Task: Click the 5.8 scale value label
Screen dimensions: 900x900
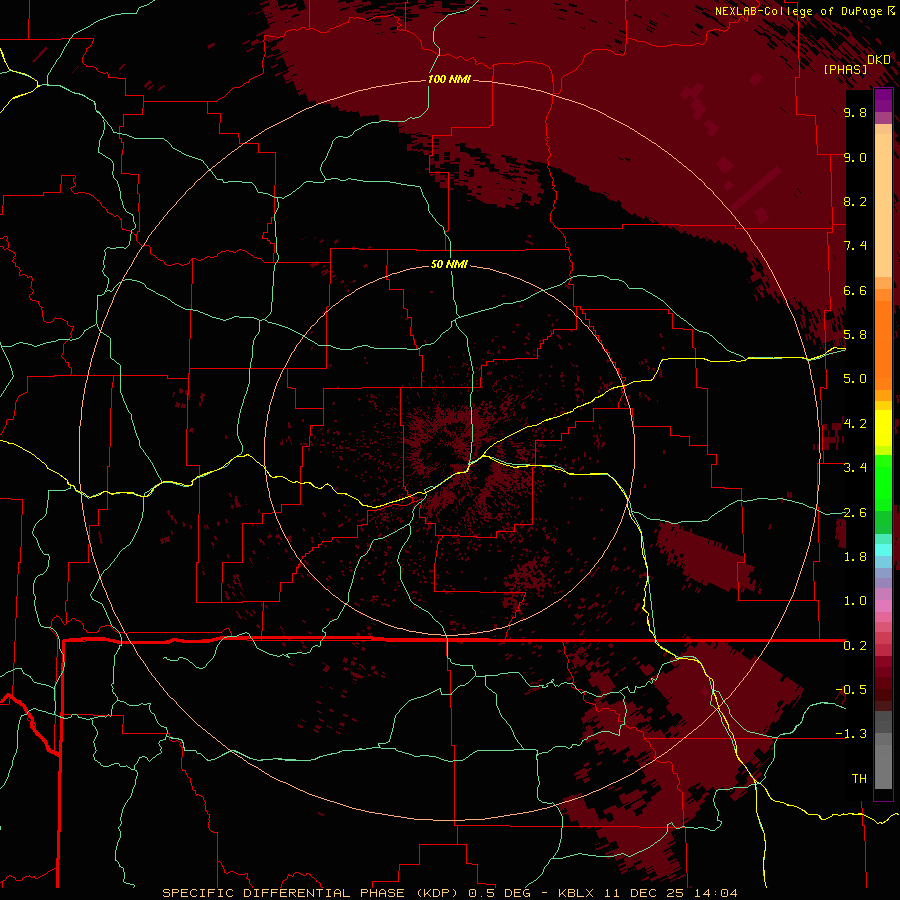Action: tap(855, 335)
